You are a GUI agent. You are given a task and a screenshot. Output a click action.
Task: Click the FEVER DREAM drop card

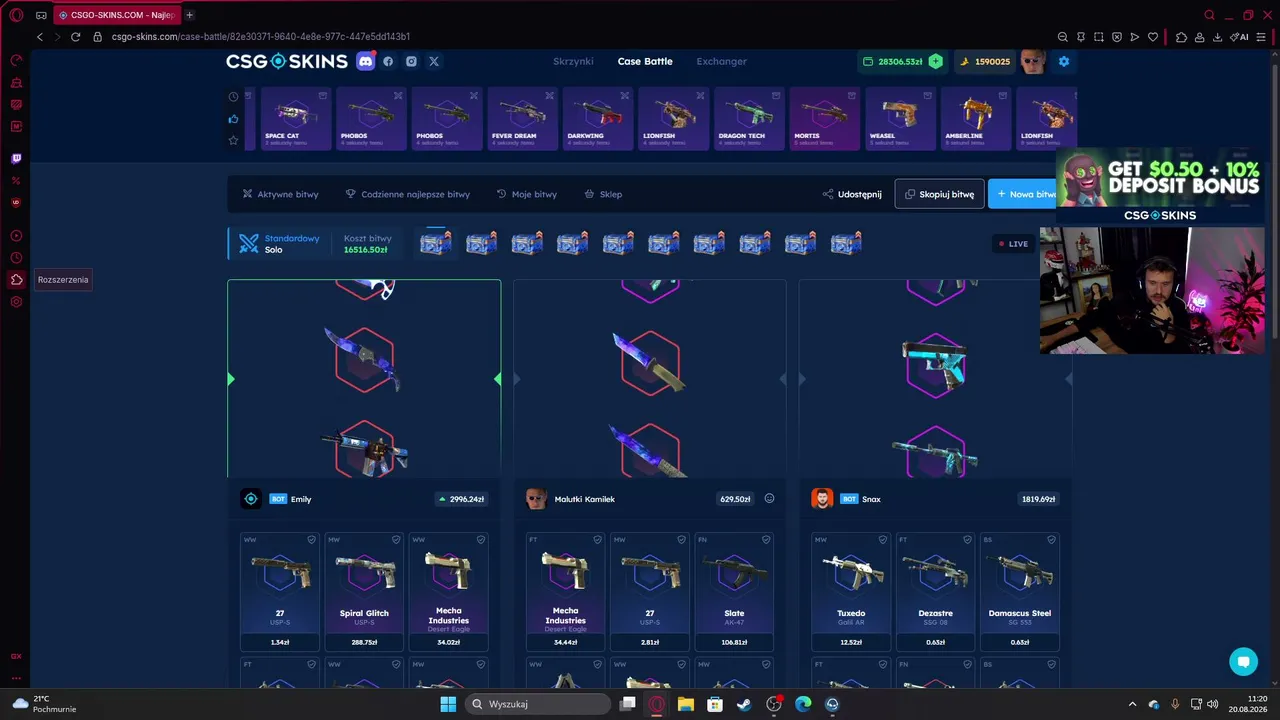522,118
